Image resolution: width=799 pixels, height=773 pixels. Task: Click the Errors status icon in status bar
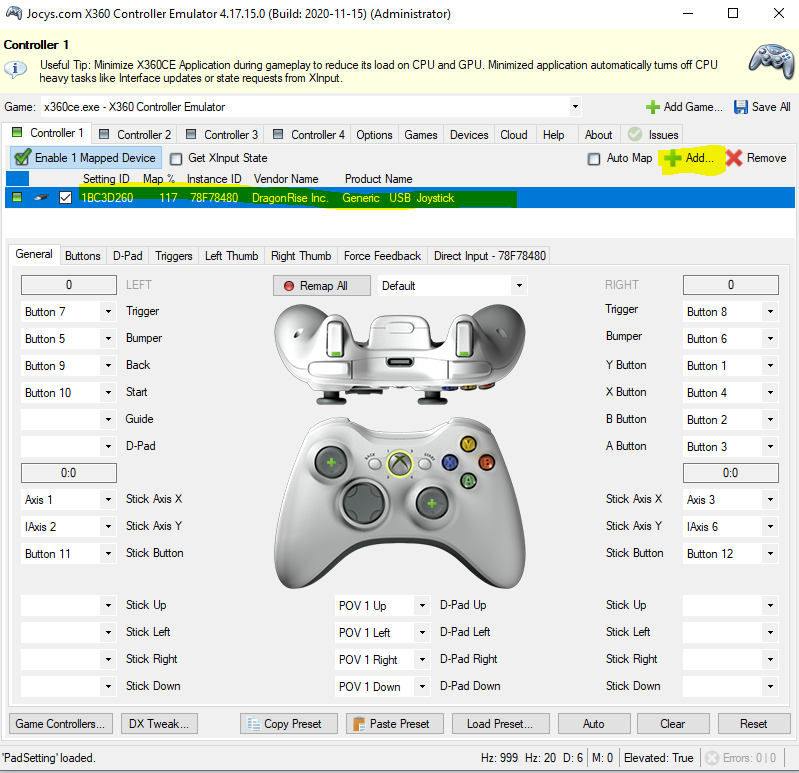pos(712,758)
